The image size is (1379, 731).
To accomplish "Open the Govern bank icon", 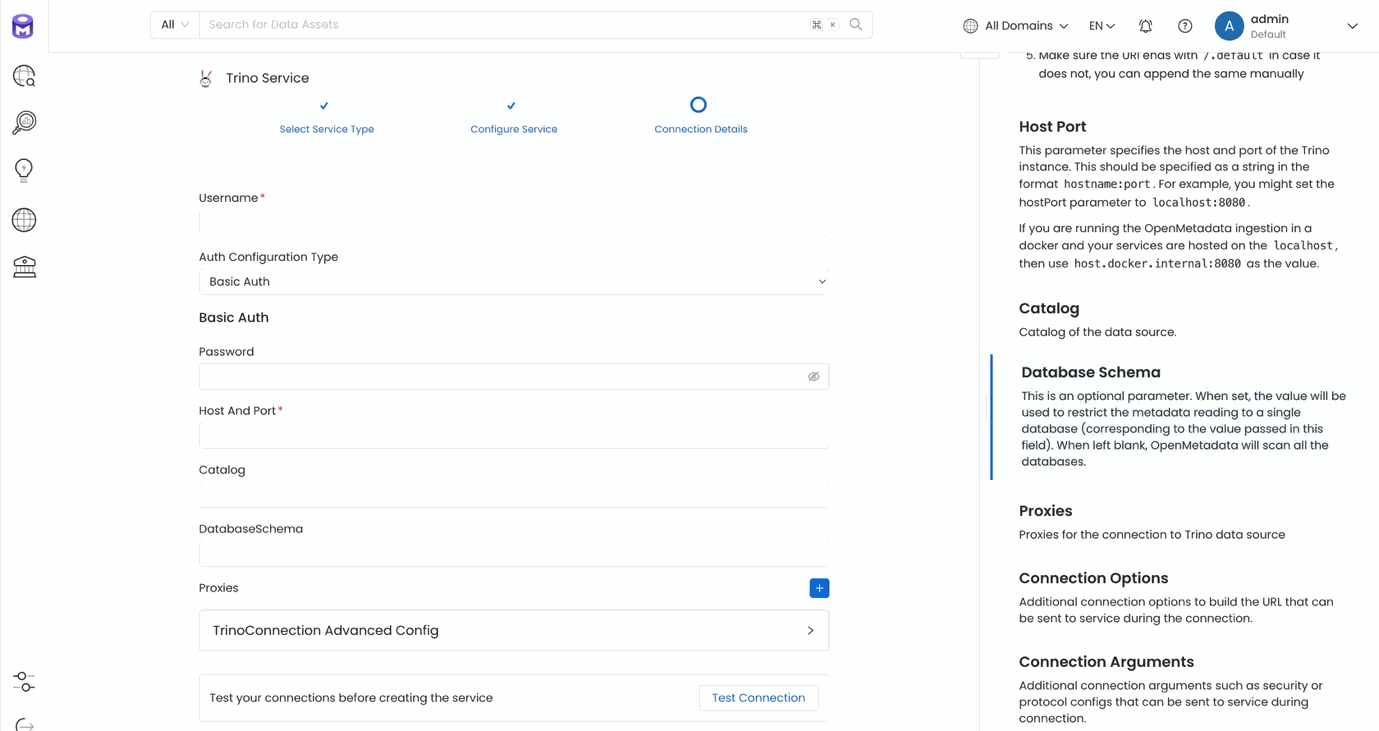I will point(24,266).
